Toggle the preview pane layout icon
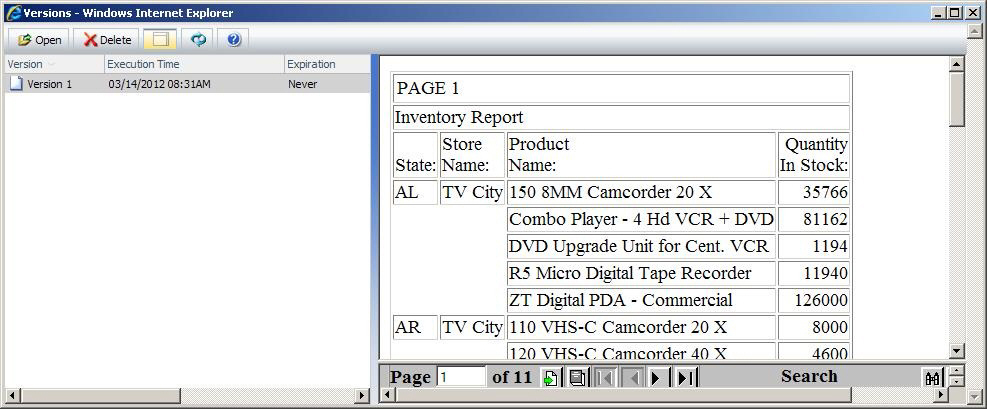Screen dimensions: 987x409 tap(160, 40)
